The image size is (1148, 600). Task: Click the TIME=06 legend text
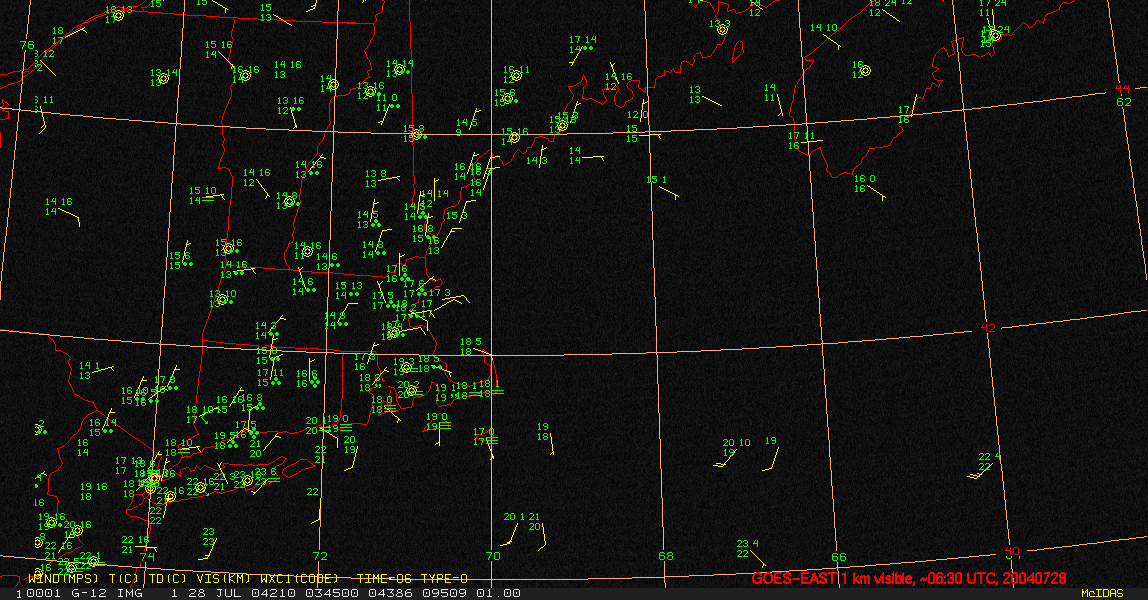(x=382, y=579)
